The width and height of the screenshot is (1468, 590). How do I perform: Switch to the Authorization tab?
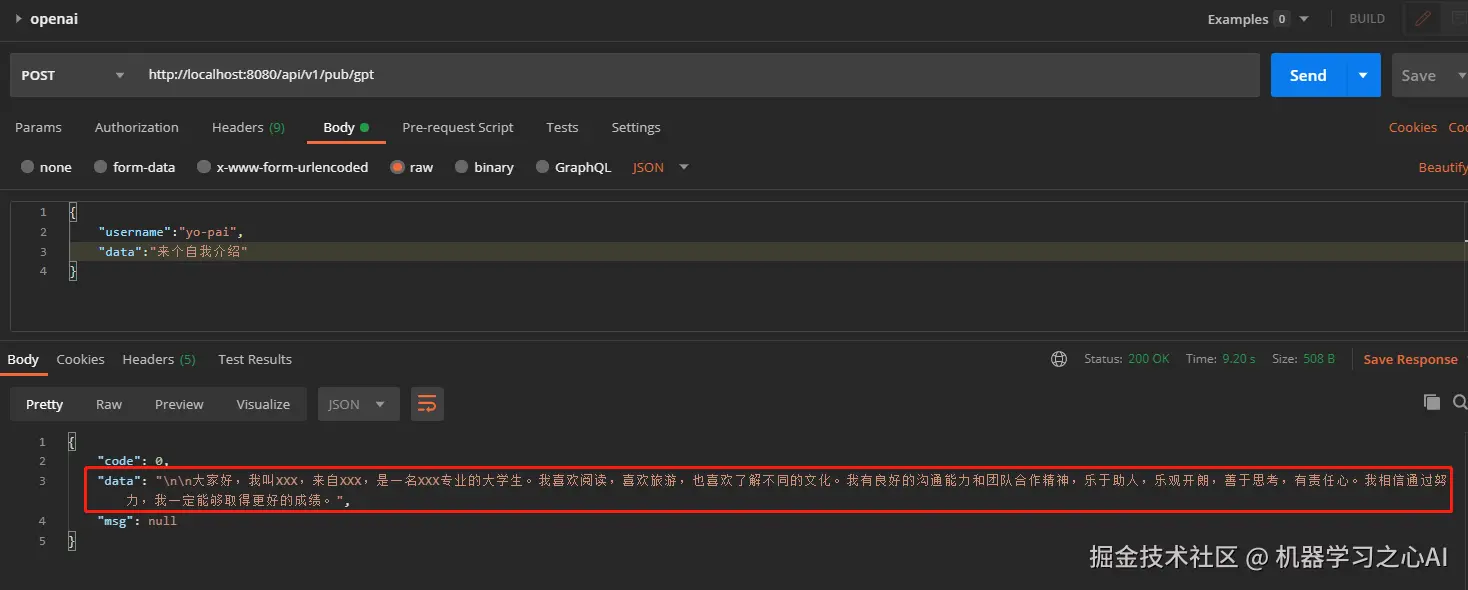[137, 127]
